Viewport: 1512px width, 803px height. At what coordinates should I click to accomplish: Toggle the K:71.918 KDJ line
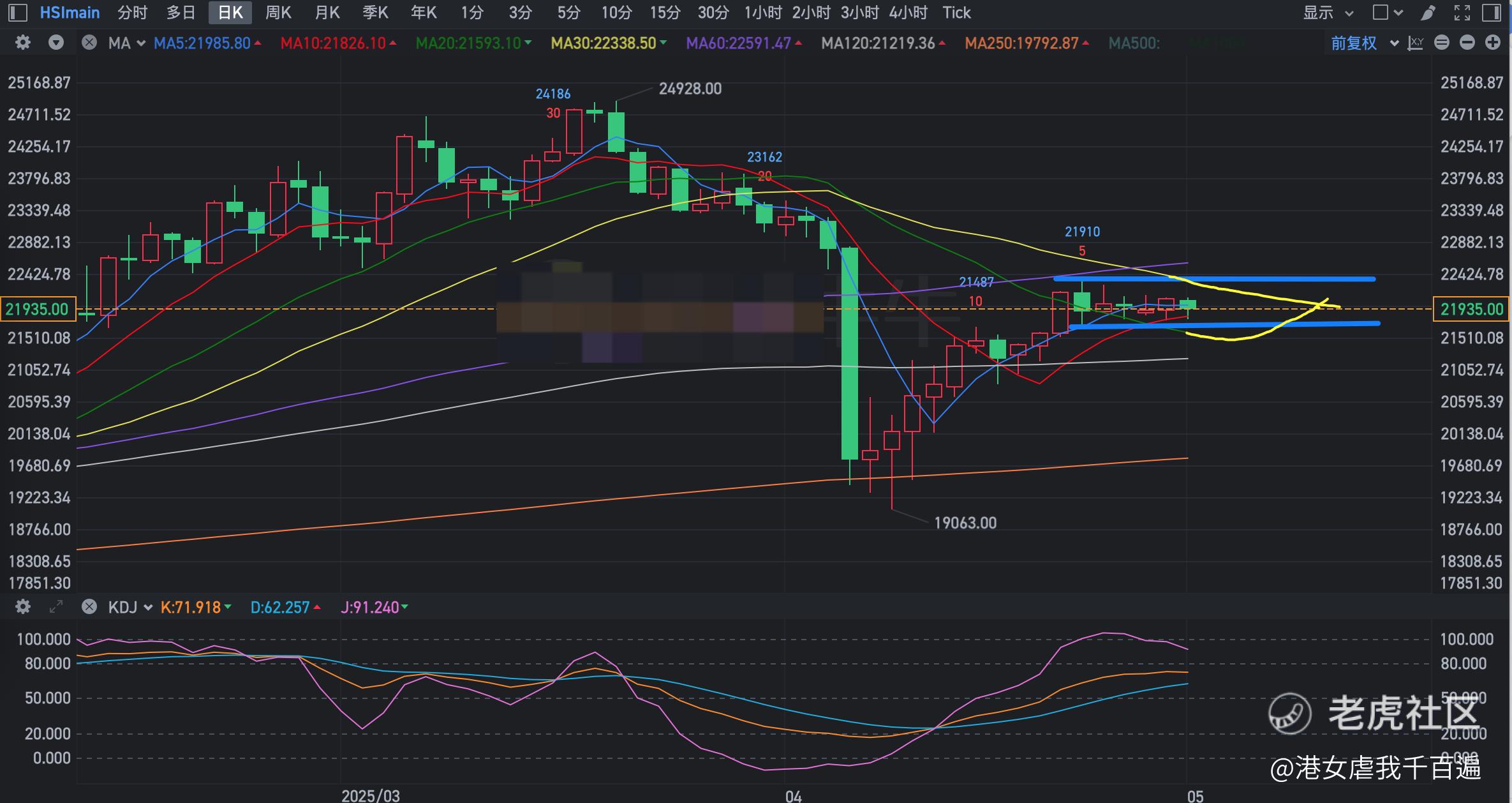[x=196, y=606]
